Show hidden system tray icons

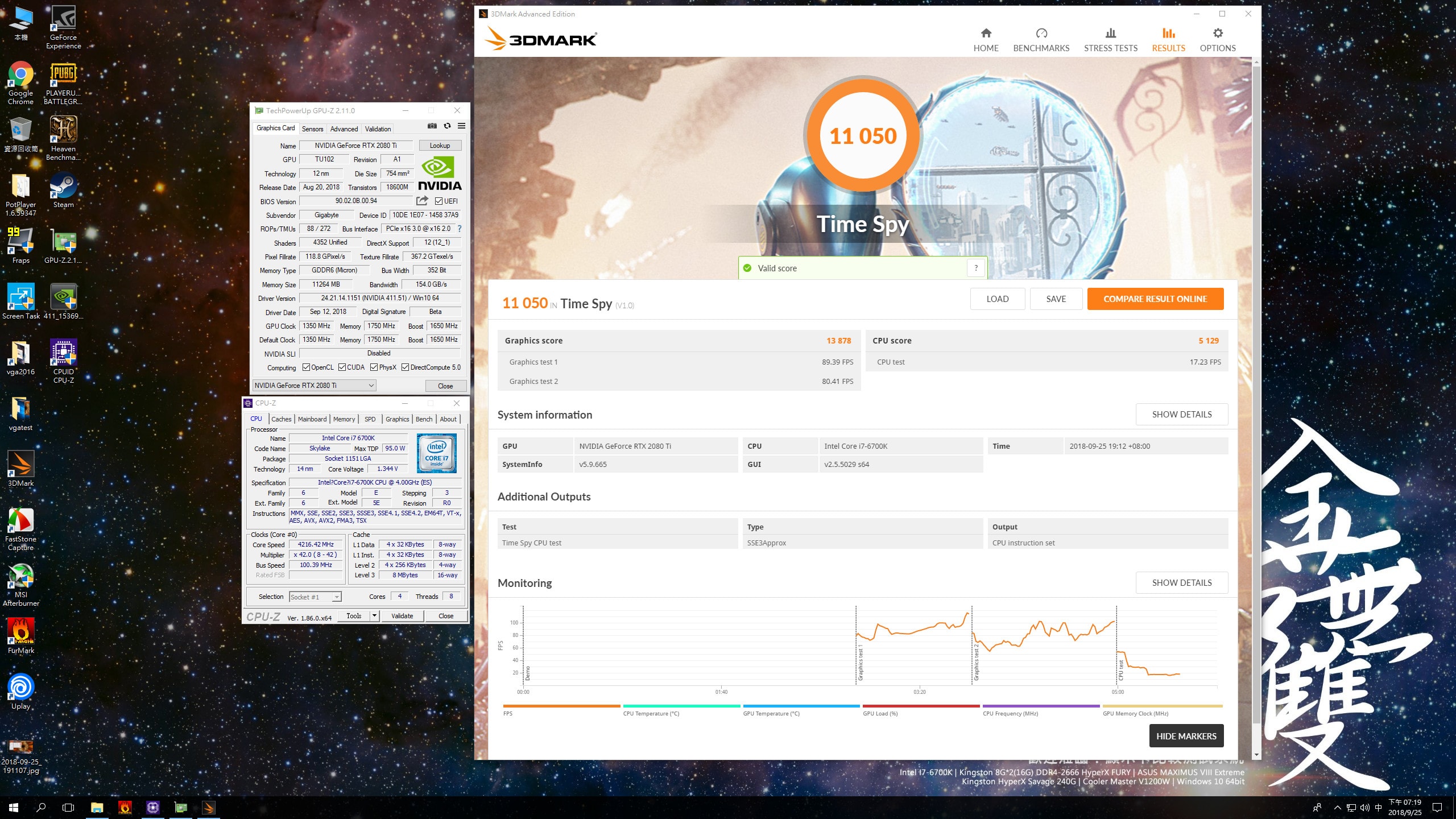(x=1337, y=807)
